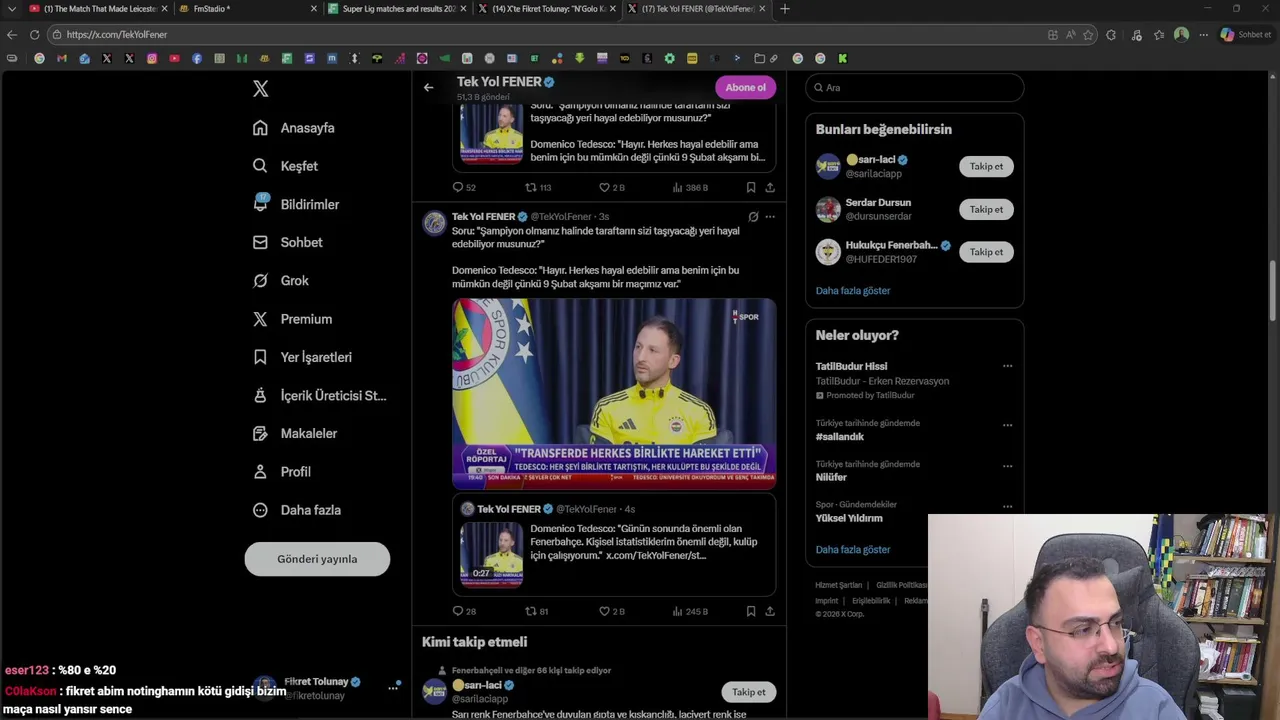1280x720 pixels.
Task: Open İçerik Üreticisi Stüdyosu item
Action: click(319, 395)
